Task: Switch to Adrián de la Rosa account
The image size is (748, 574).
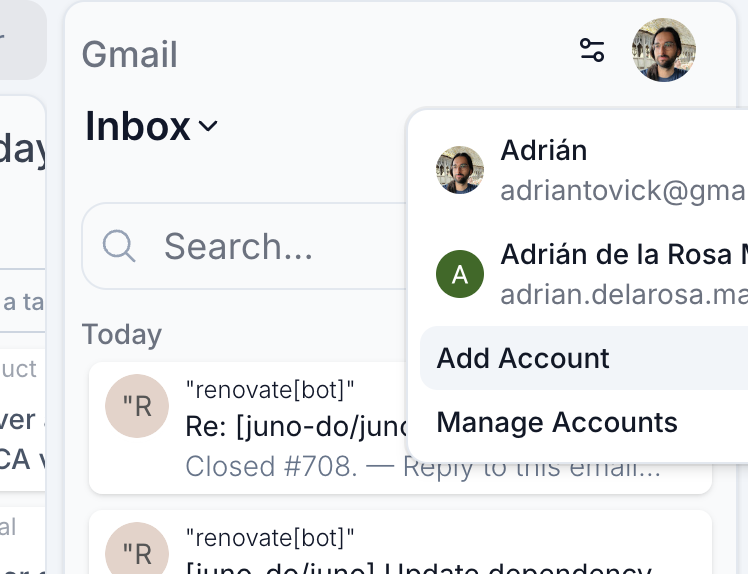Action: [584, 274]
